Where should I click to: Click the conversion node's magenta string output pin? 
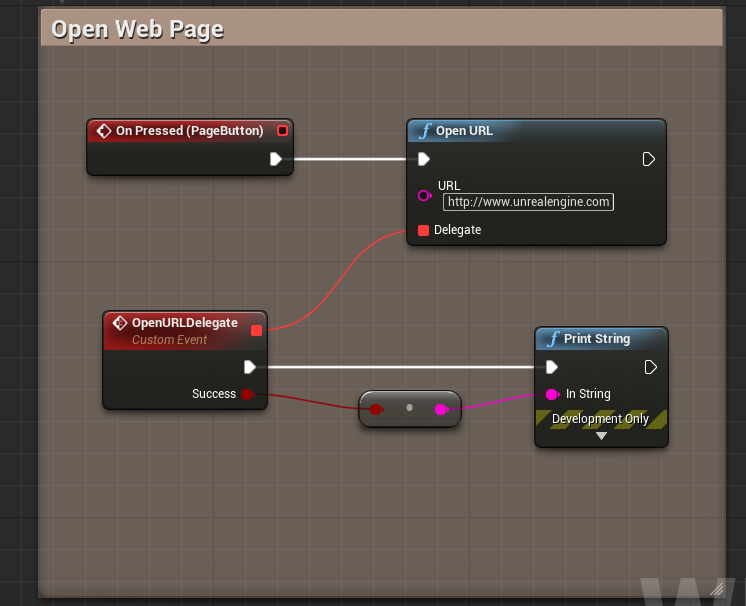pyautogui.click(x=442, y=409)
